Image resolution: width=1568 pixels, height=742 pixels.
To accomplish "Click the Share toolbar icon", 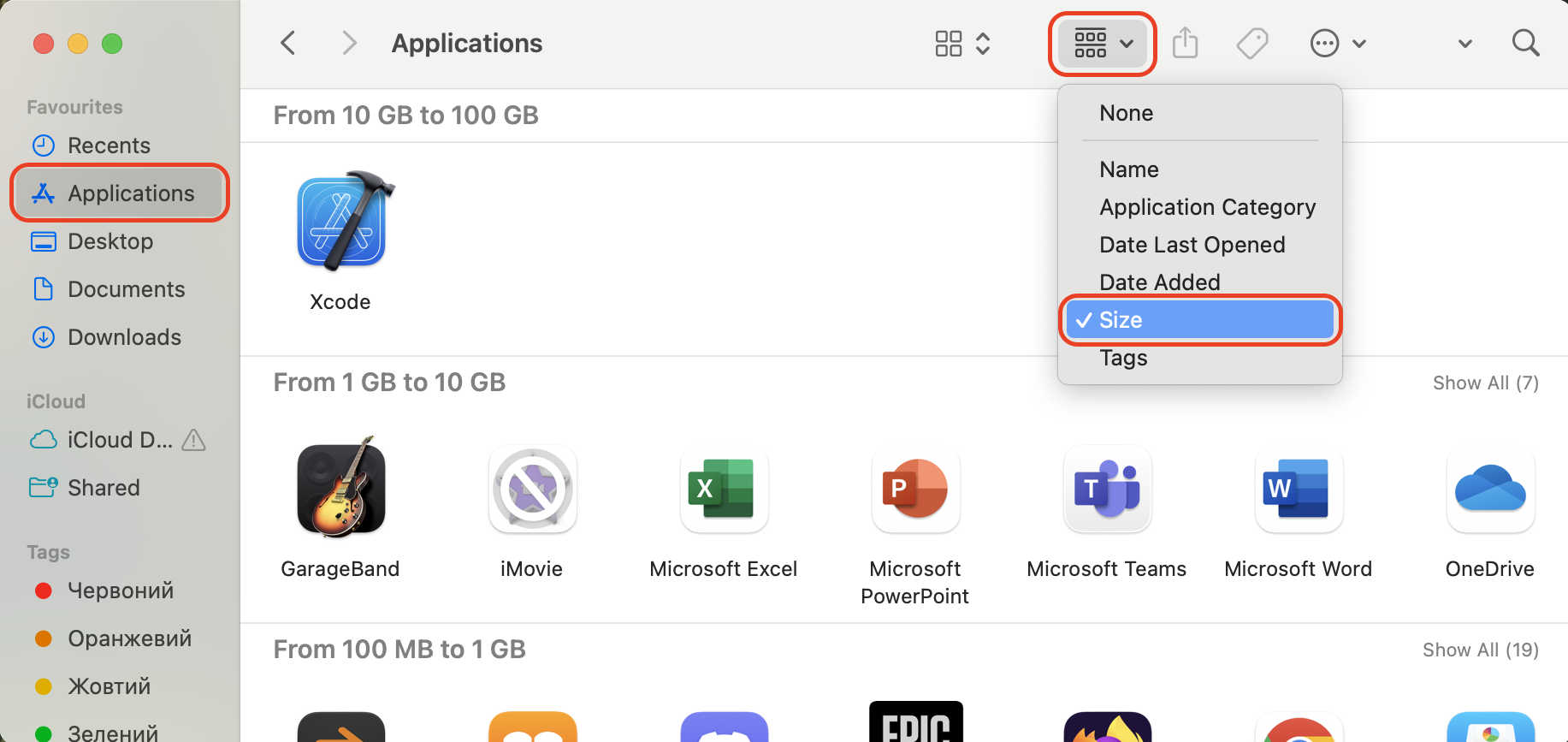I will tap(1185, 43).
